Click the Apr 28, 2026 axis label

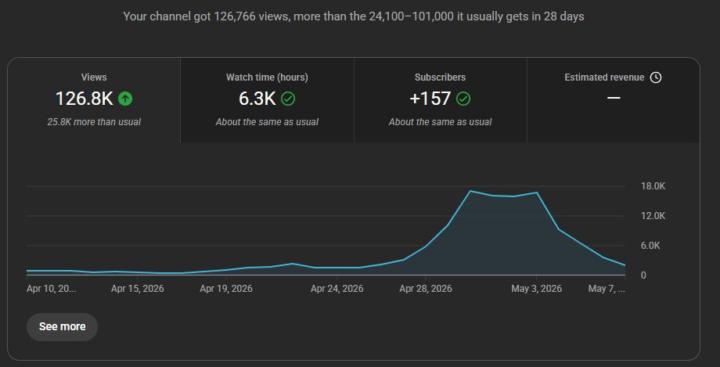[x=426, y=289]
